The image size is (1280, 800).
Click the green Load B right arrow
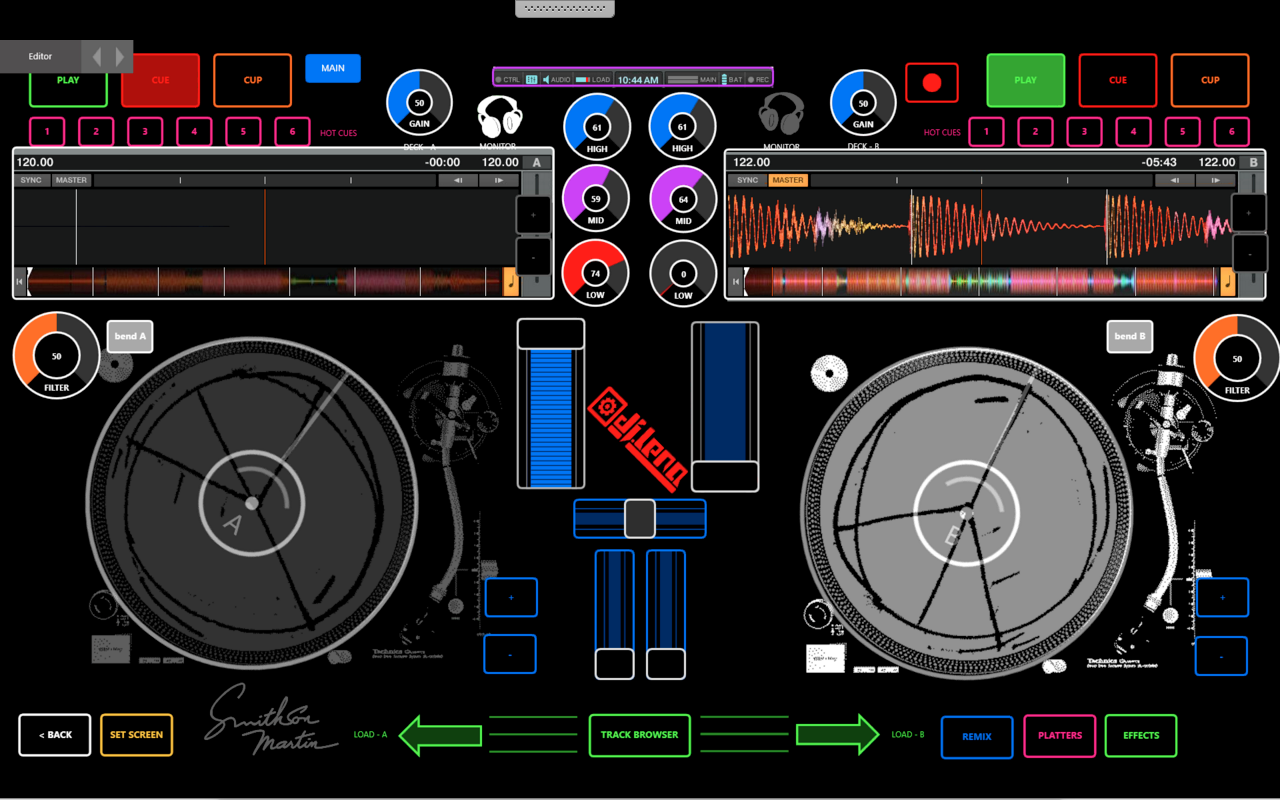pyautogui.click(x=837, y=735)
